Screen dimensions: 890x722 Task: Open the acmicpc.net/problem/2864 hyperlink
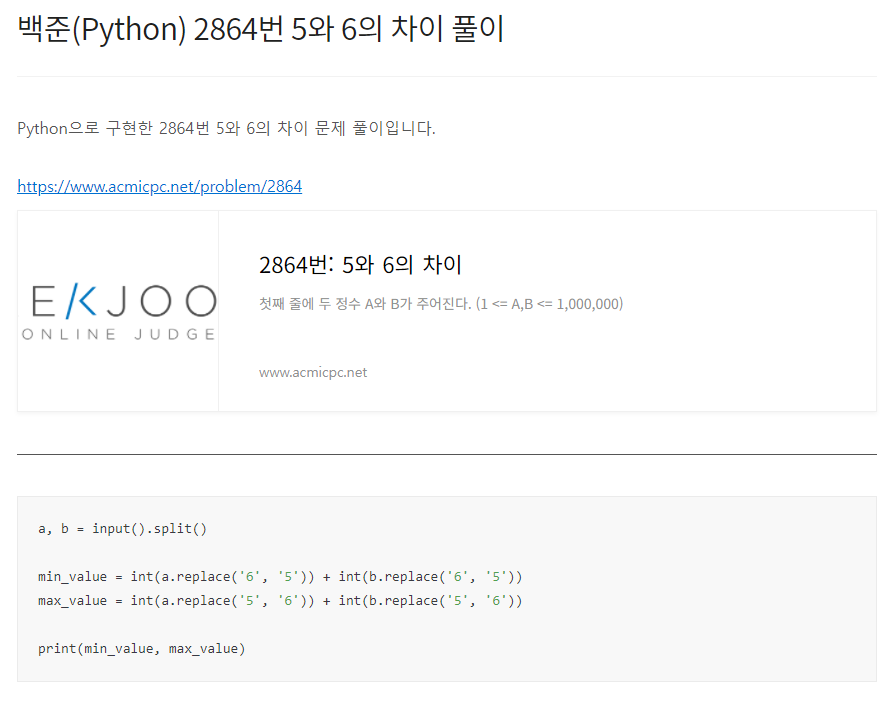click(x=159, y=186)
